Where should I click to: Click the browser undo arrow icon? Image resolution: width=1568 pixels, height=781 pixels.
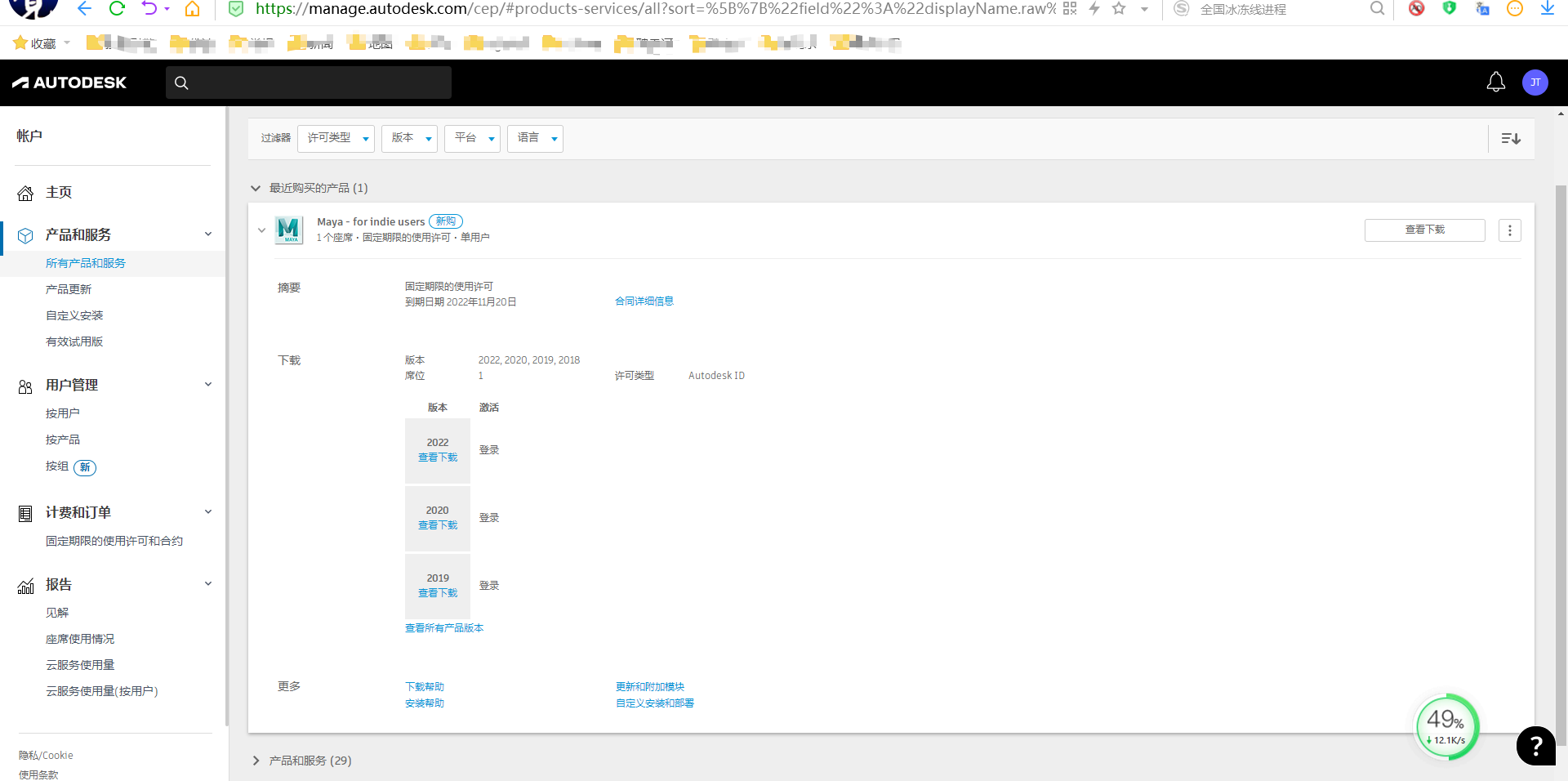coord(149,9)
